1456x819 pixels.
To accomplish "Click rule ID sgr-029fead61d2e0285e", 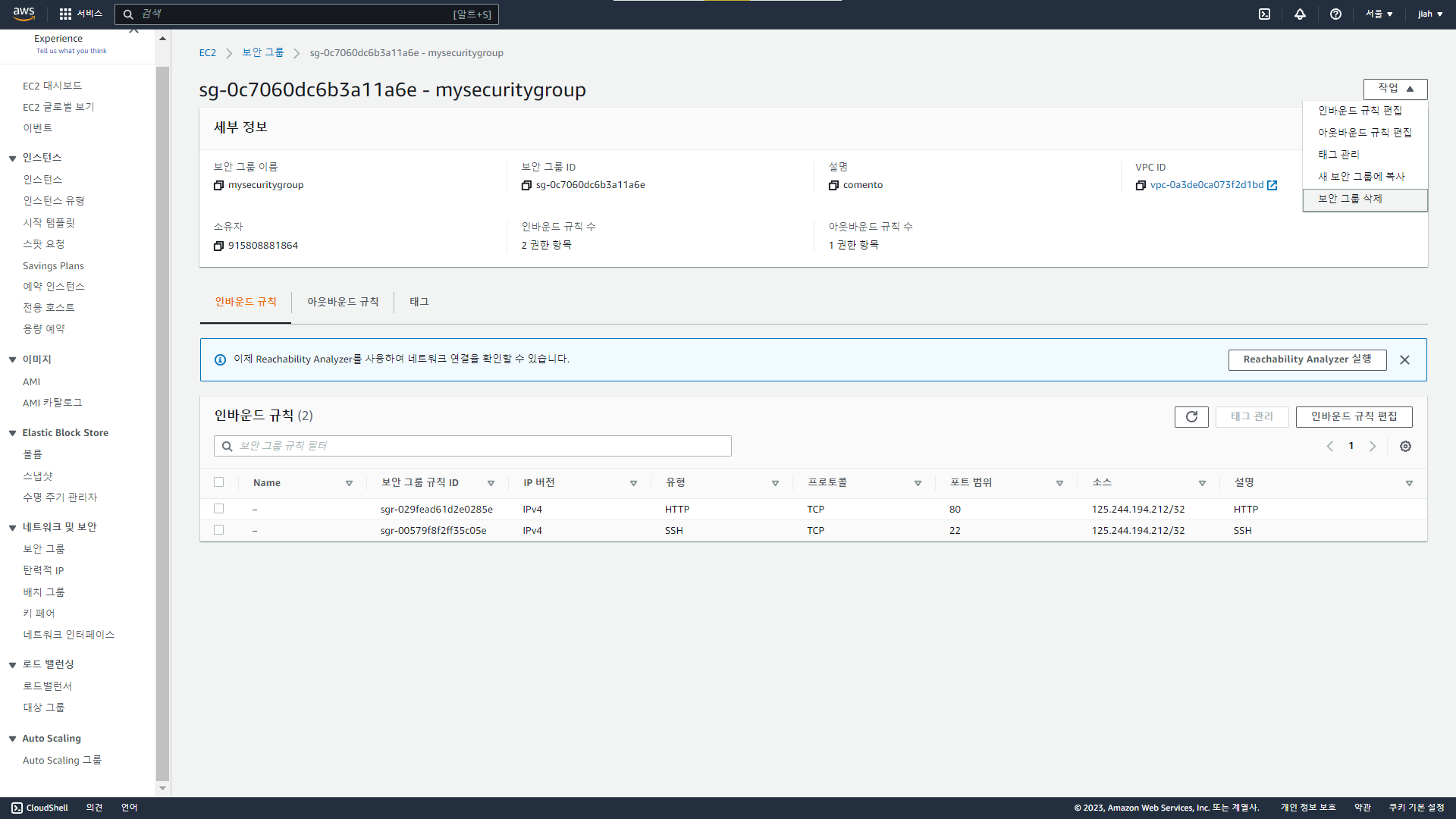I will coord(437,510).
